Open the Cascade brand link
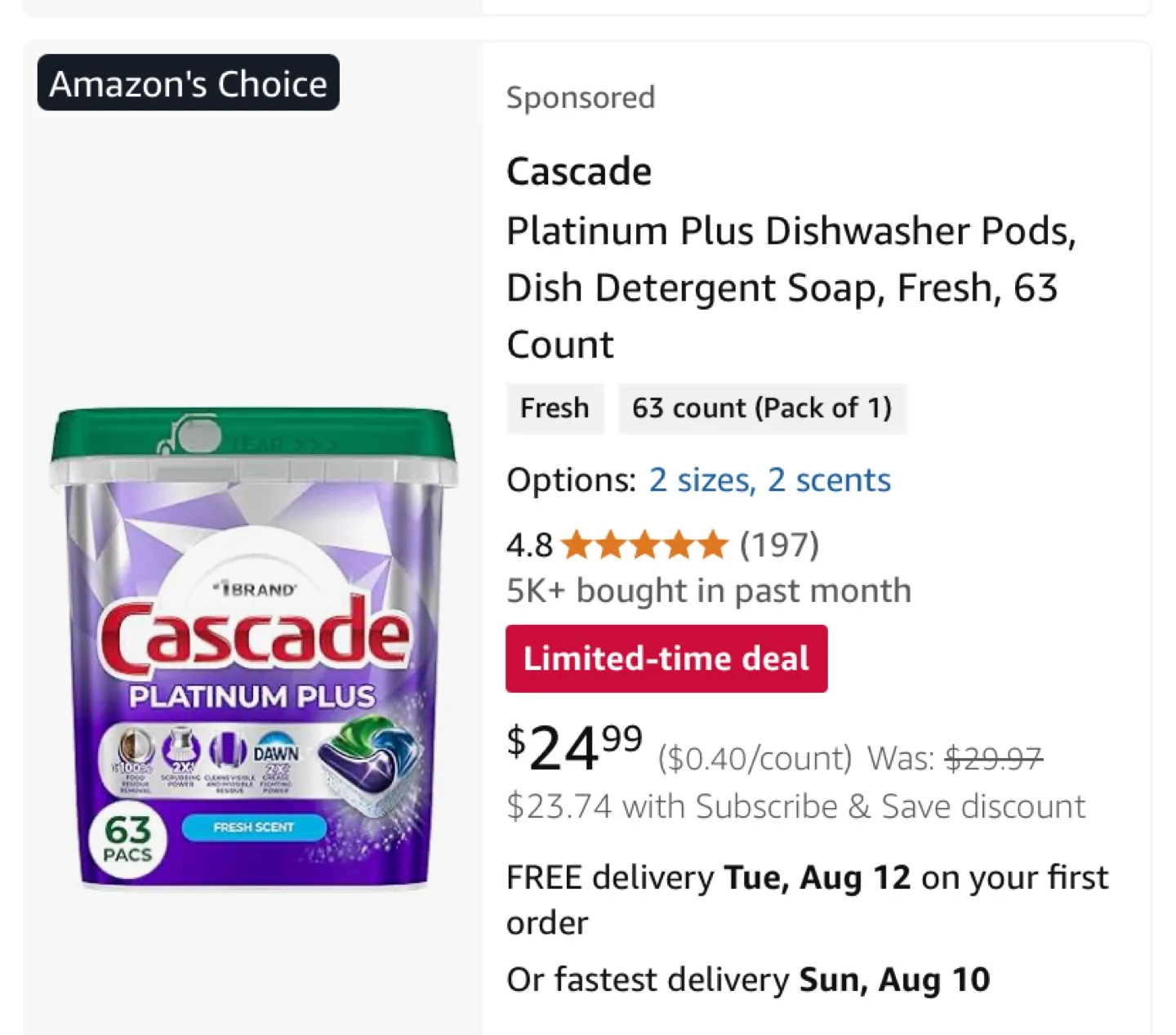 click(x=579, y=171)
